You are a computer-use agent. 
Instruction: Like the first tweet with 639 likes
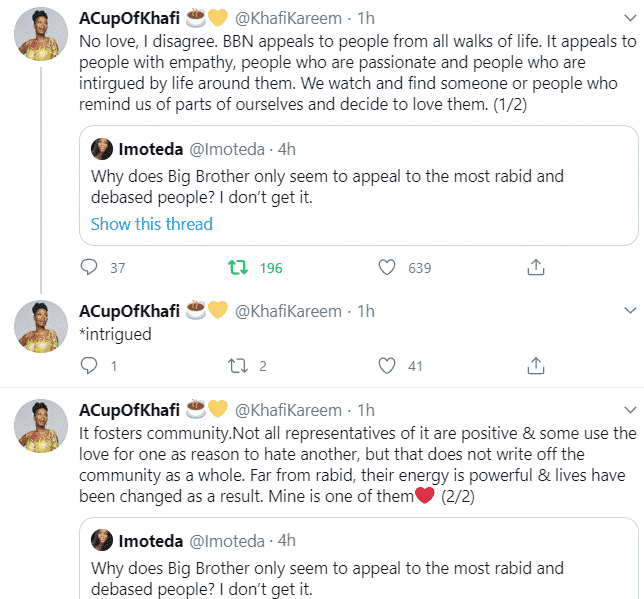(387, 267)
